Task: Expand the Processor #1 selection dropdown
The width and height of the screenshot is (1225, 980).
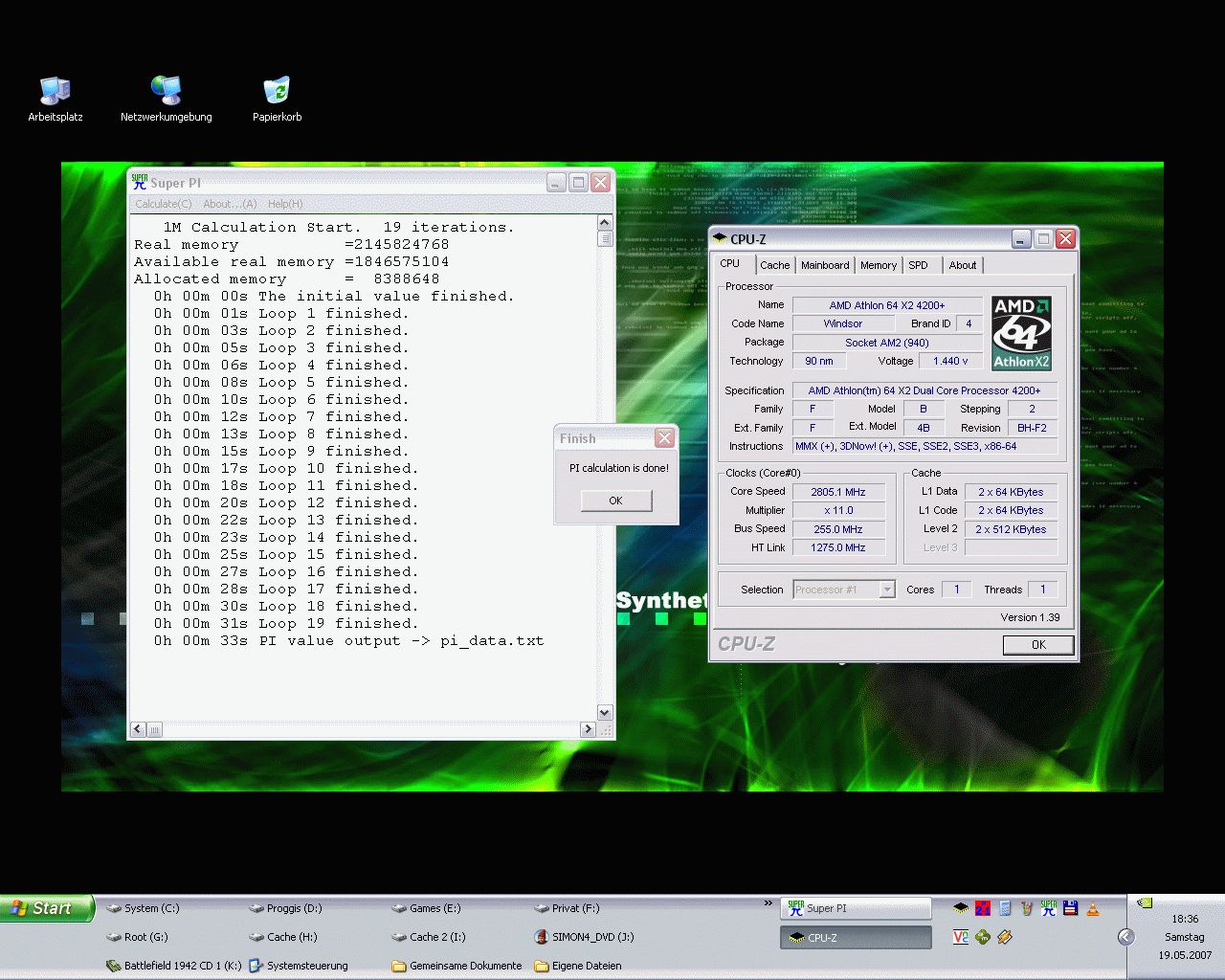Action: 887,590
